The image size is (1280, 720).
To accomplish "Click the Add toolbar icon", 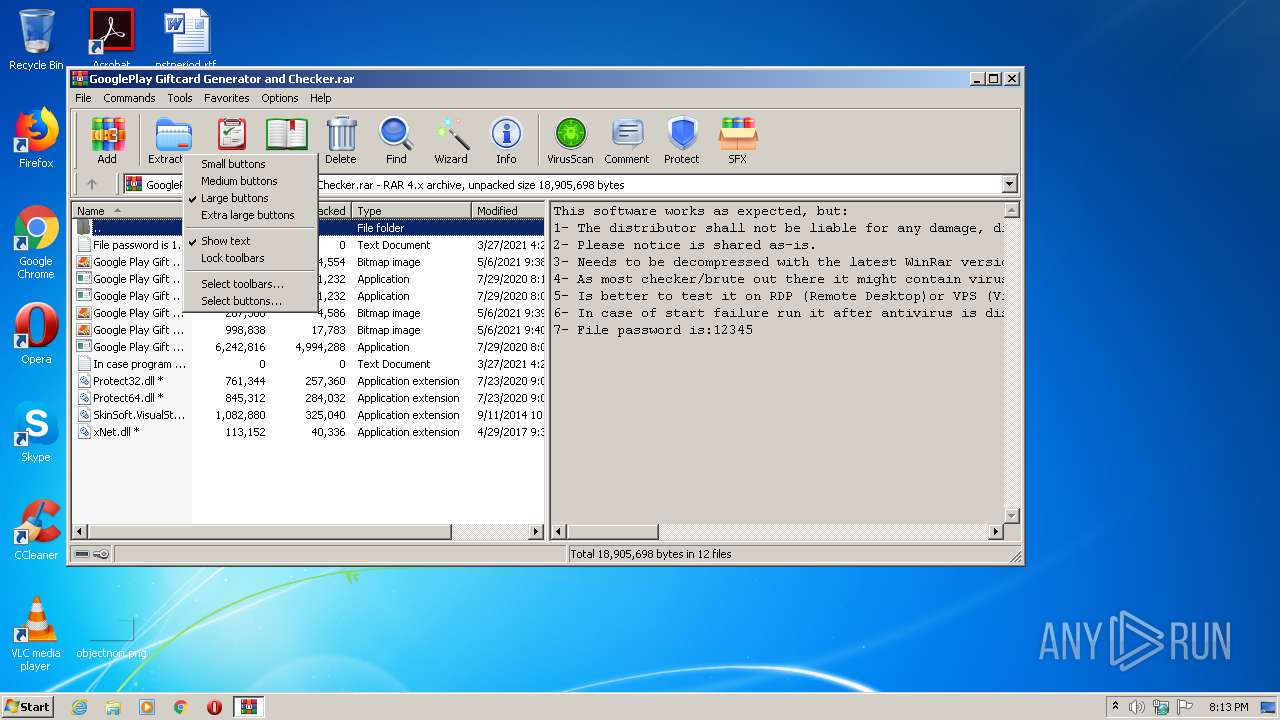I will click(107, 140).
